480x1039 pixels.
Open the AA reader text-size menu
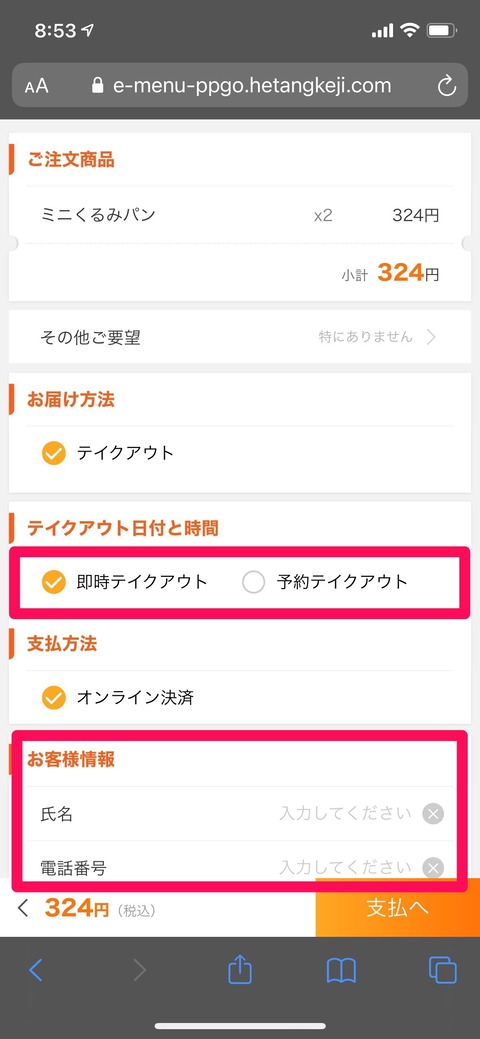pos(36,86)
